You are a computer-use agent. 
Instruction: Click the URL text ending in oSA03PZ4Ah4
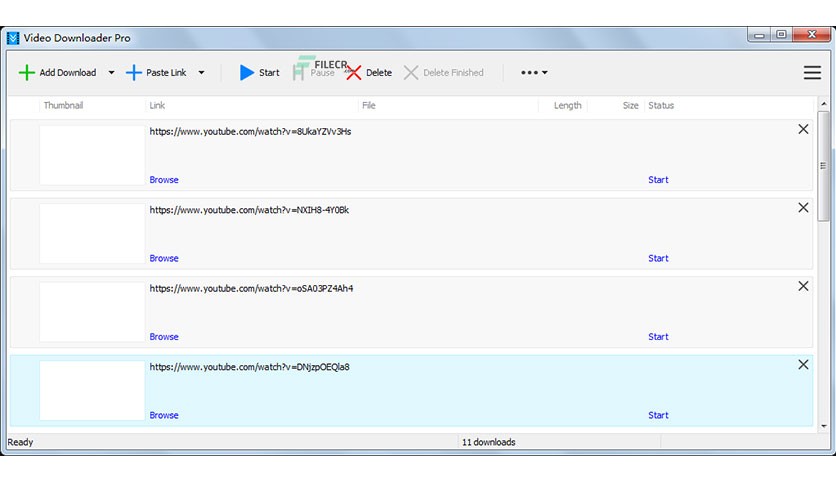pos(251,288)
